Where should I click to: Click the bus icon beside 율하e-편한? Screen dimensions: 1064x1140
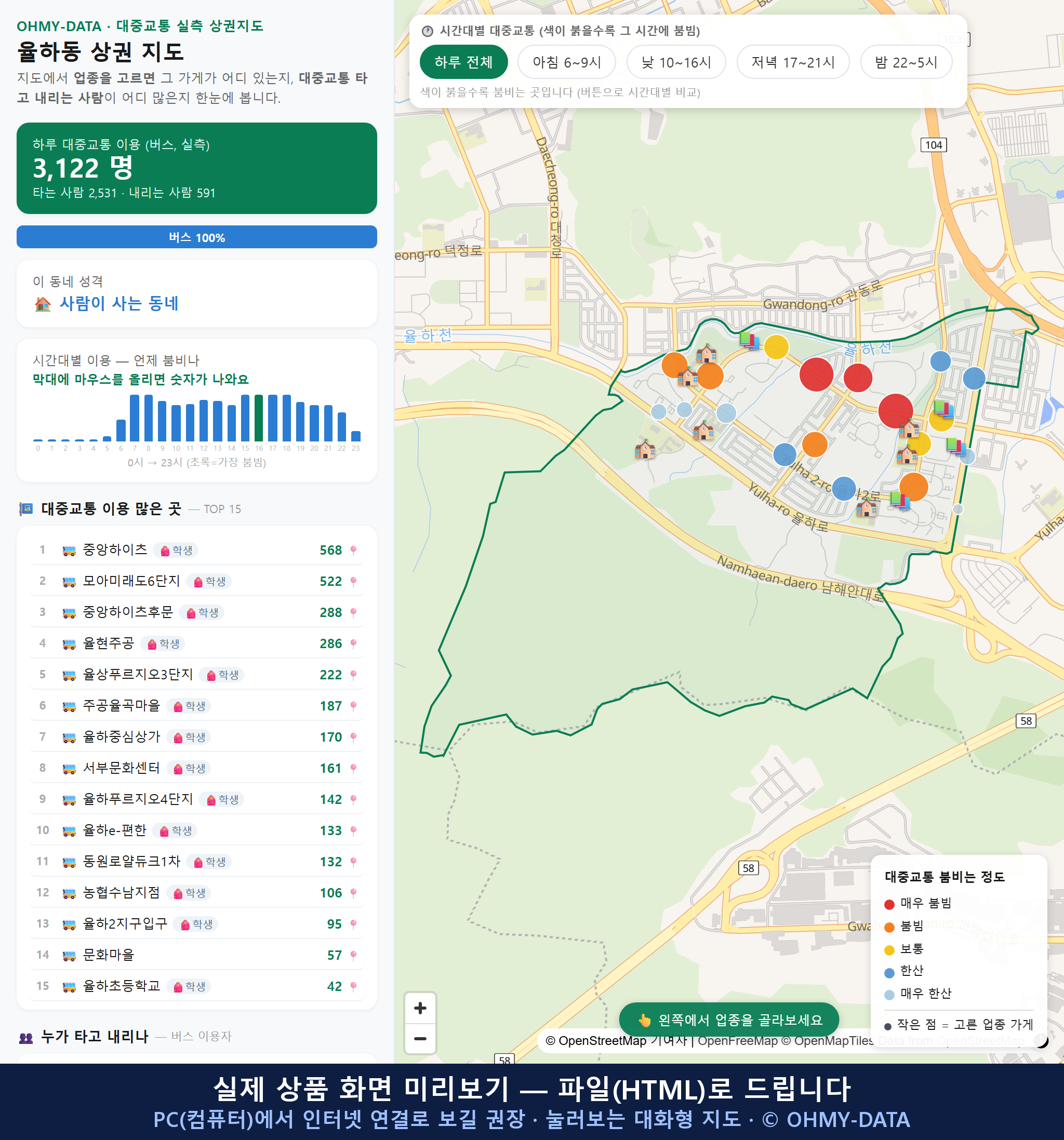(x=69, y=831)
